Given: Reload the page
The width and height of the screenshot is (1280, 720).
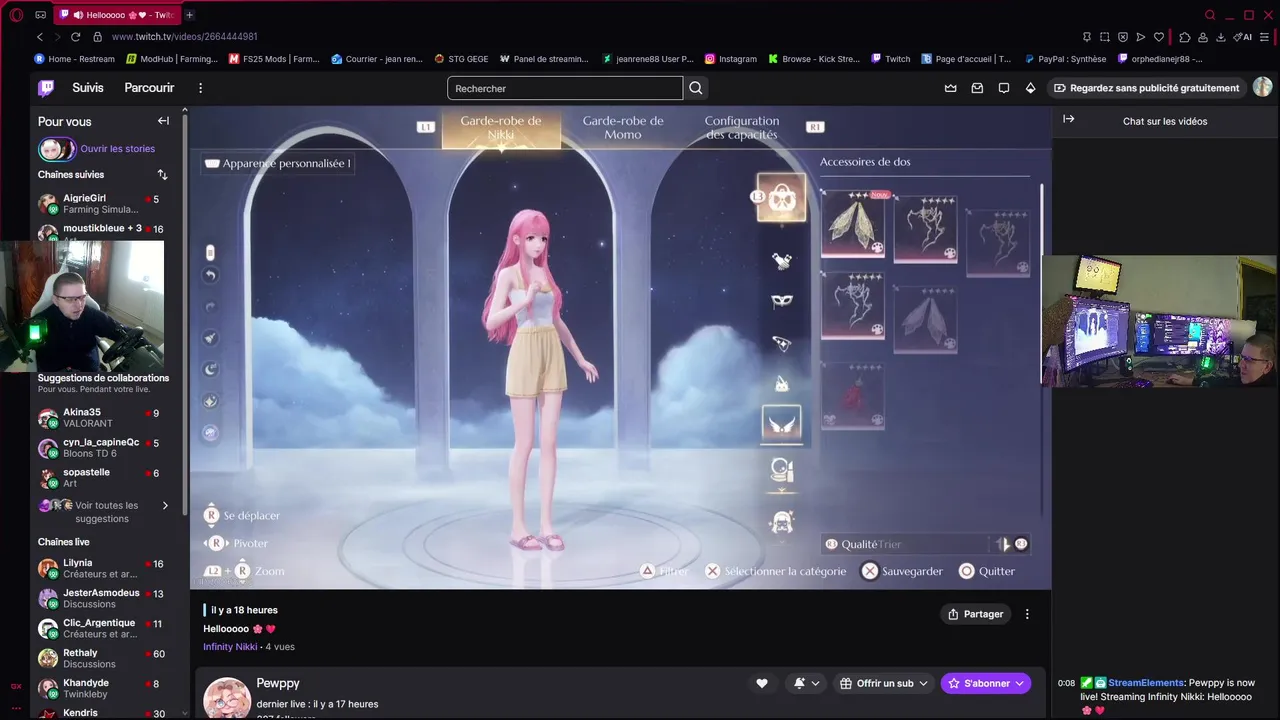Looking at the screenshot, I should pyautogui.click(x=77, y=37).
